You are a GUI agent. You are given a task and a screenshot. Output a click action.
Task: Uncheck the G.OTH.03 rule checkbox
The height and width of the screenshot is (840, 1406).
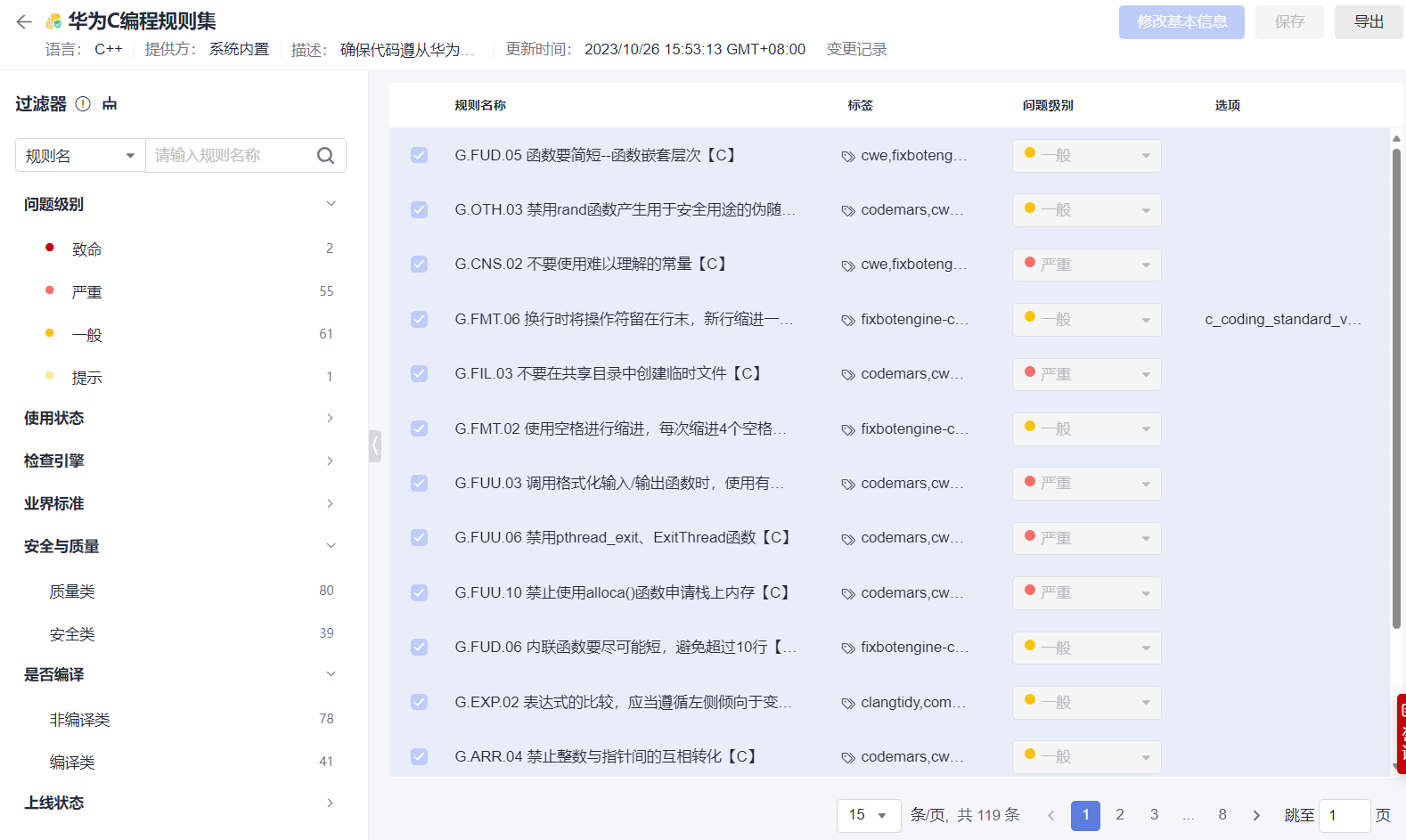tap(419, 209)
